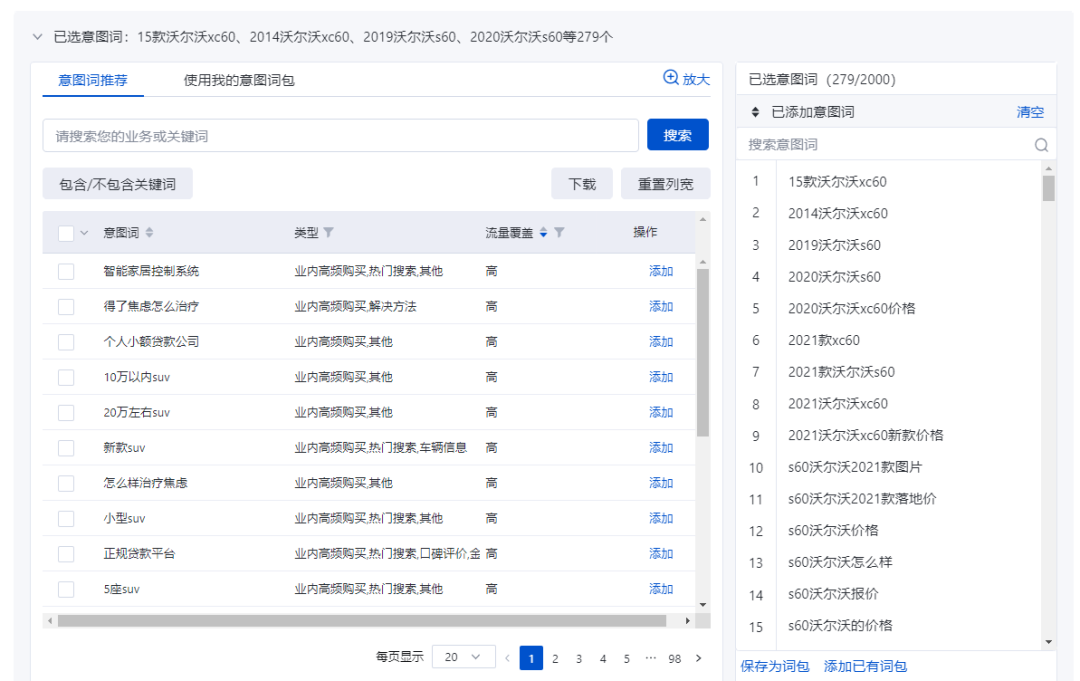Image resolution: width=1080 pixels, height=681 pixels.
Task: Click 添加 for 小型suv
Action: [661, 518]
